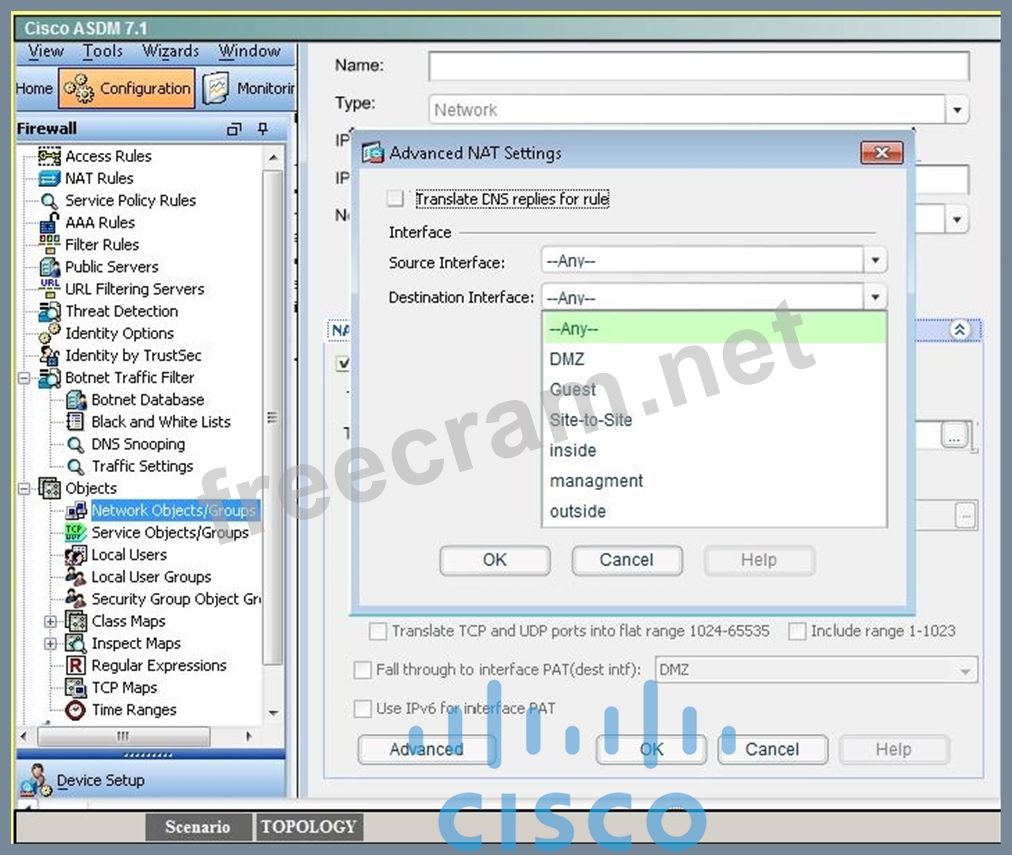Select the TOPOLOGY tab

point(309,827)
